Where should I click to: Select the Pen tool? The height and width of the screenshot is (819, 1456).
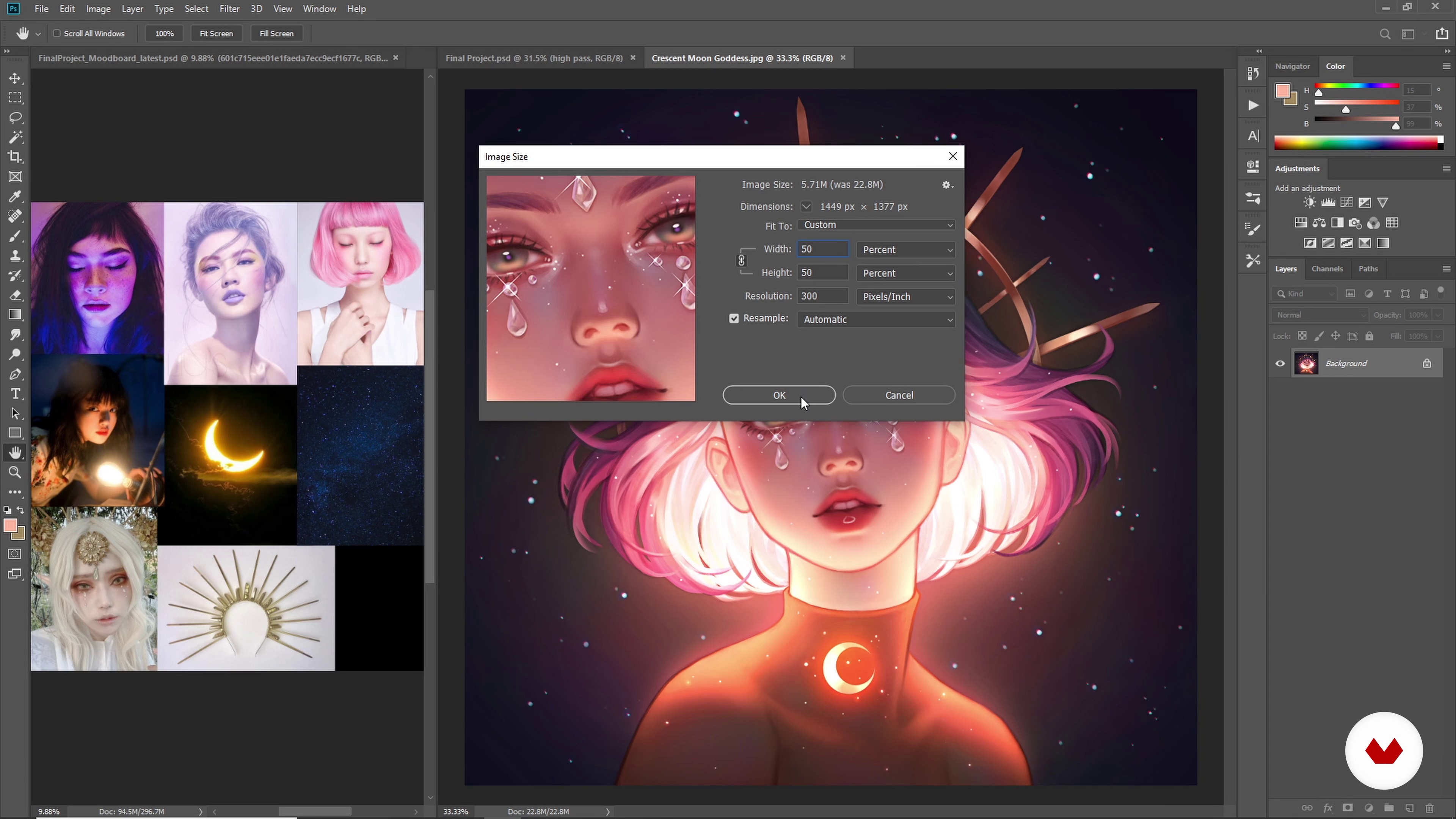click(x=15, y=374)
